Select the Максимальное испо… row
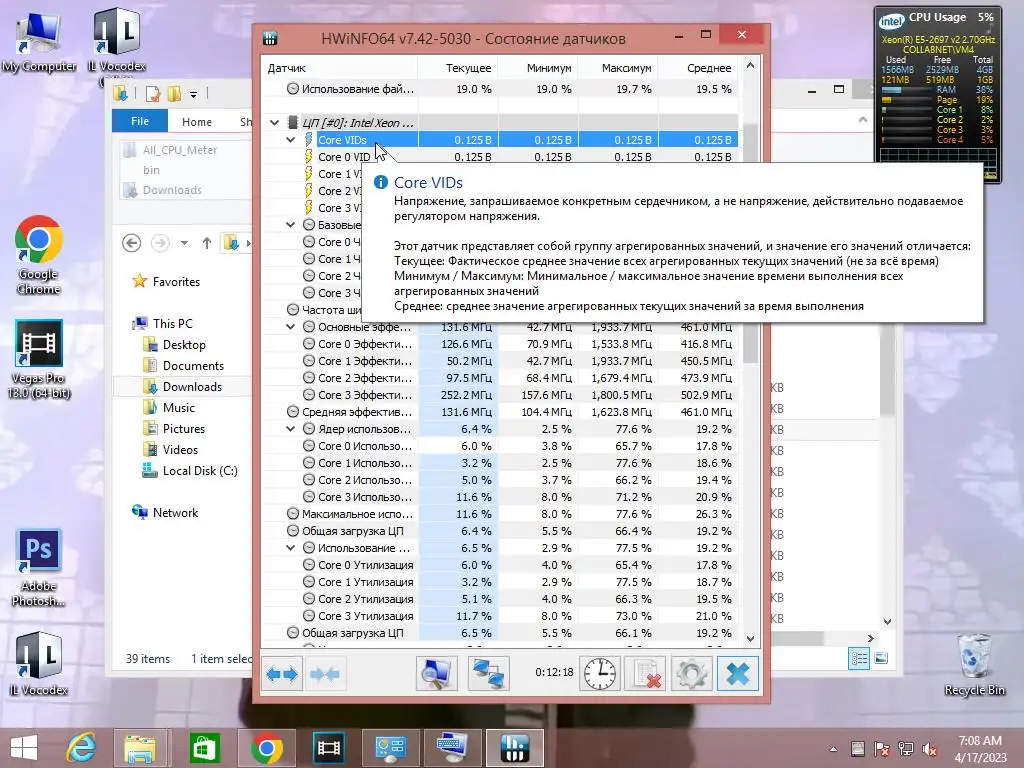1024x768 pixels. click(500, 514)
